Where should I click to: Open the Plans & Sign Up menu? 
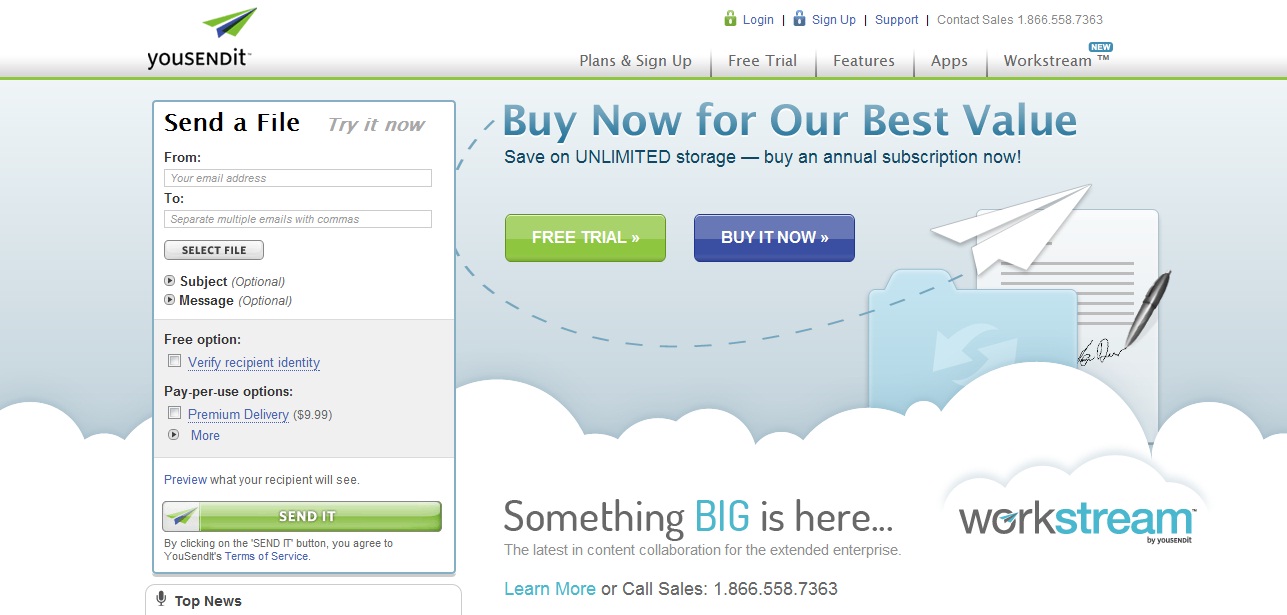pos(635,61)
